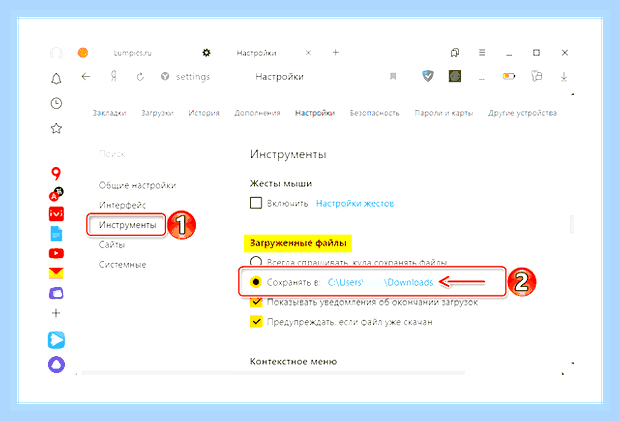The height and width of the screenshot is (421, 620).
Task: Click the Контекстное меню heading
Action: (293, 361)
